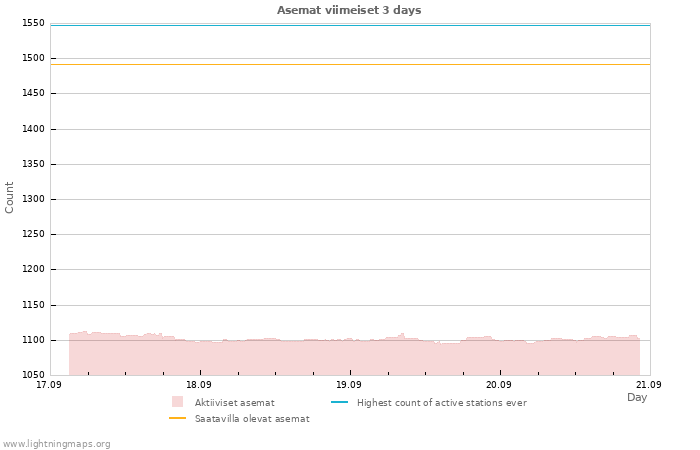Viewport: 700px width, 450px height.
Task: Click the www.lightningmaps.org watermark link
Action: [x=56, y=444]
